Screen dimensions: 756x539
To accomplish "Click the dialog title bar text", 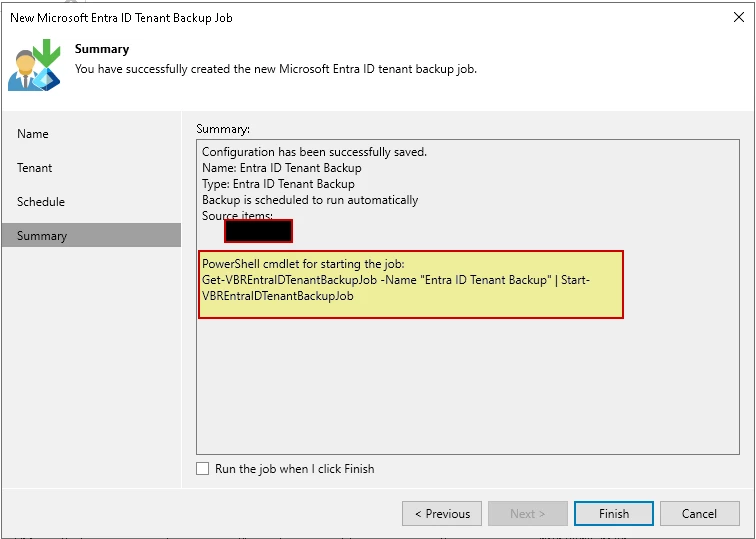I will [121, 18].
